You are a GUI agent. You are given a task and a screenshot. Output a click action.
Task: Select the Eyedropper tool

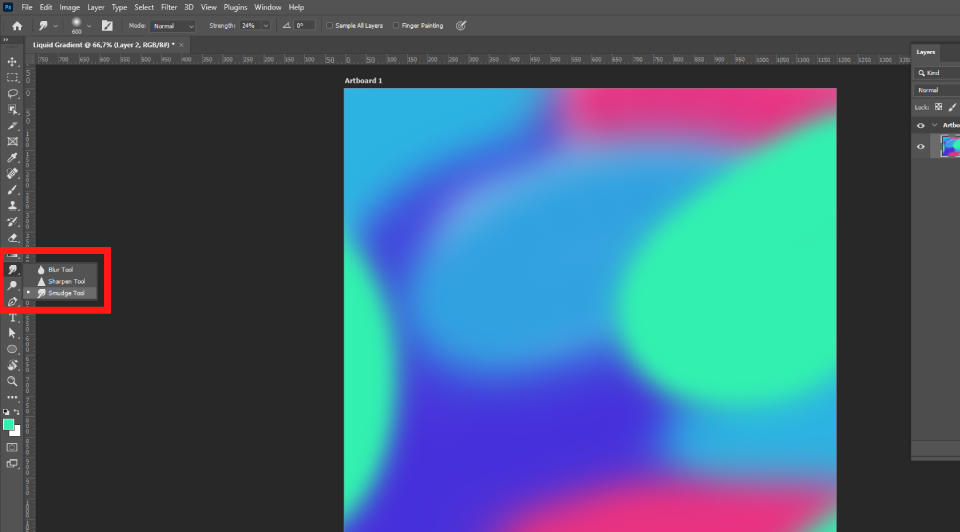pos(12,157)
